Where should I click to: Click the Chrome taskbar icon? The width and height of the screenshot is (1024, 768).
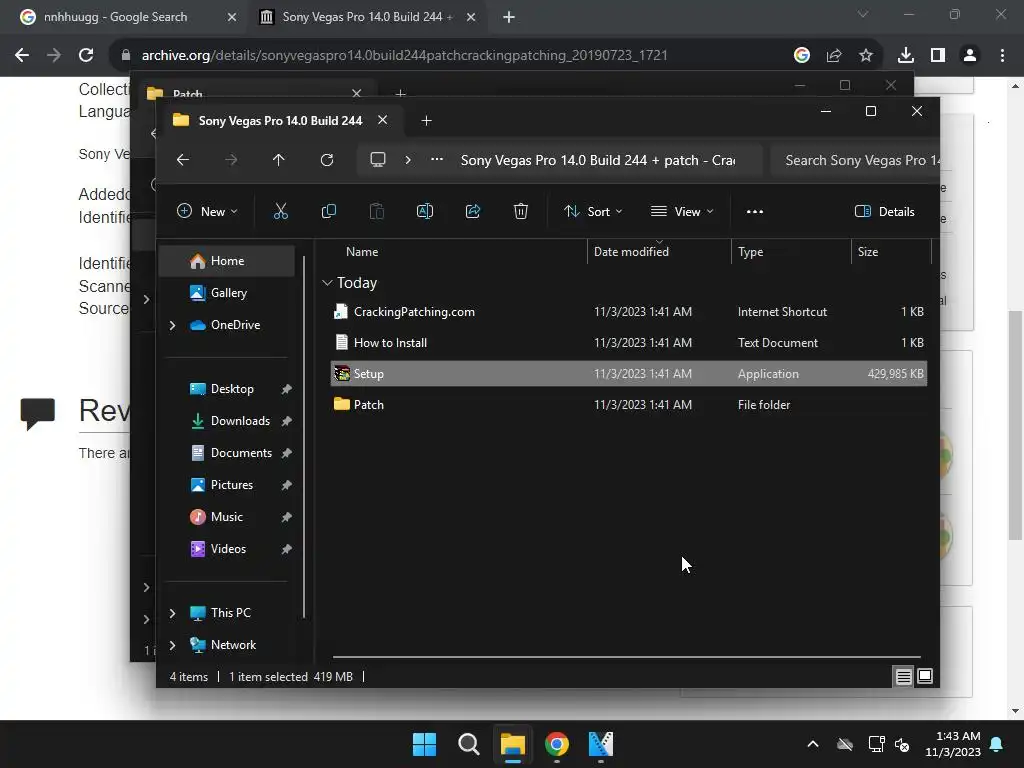coord(557,744)
